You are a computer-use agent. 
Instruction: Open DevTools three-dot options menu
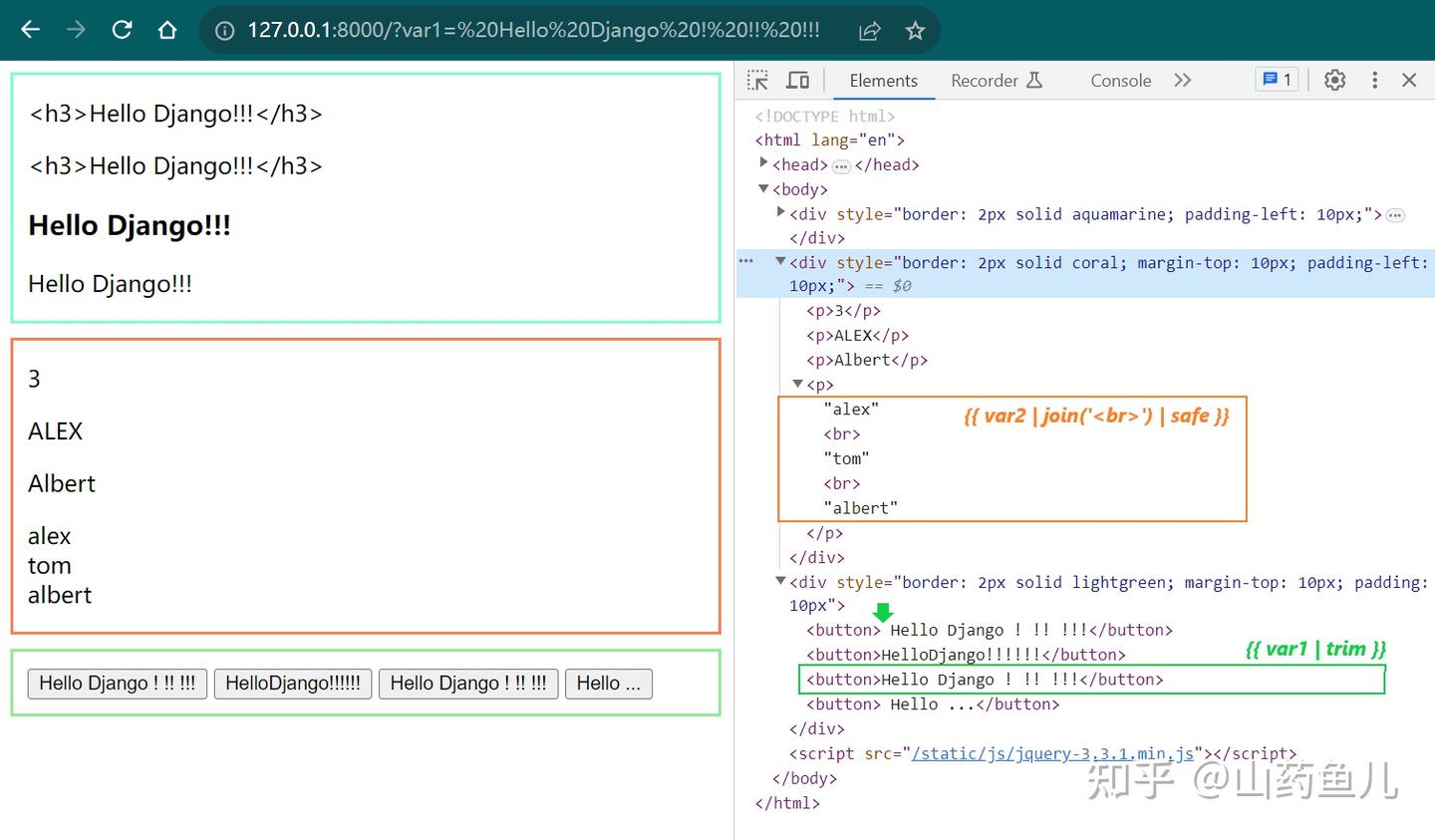tap(1374, 81)
